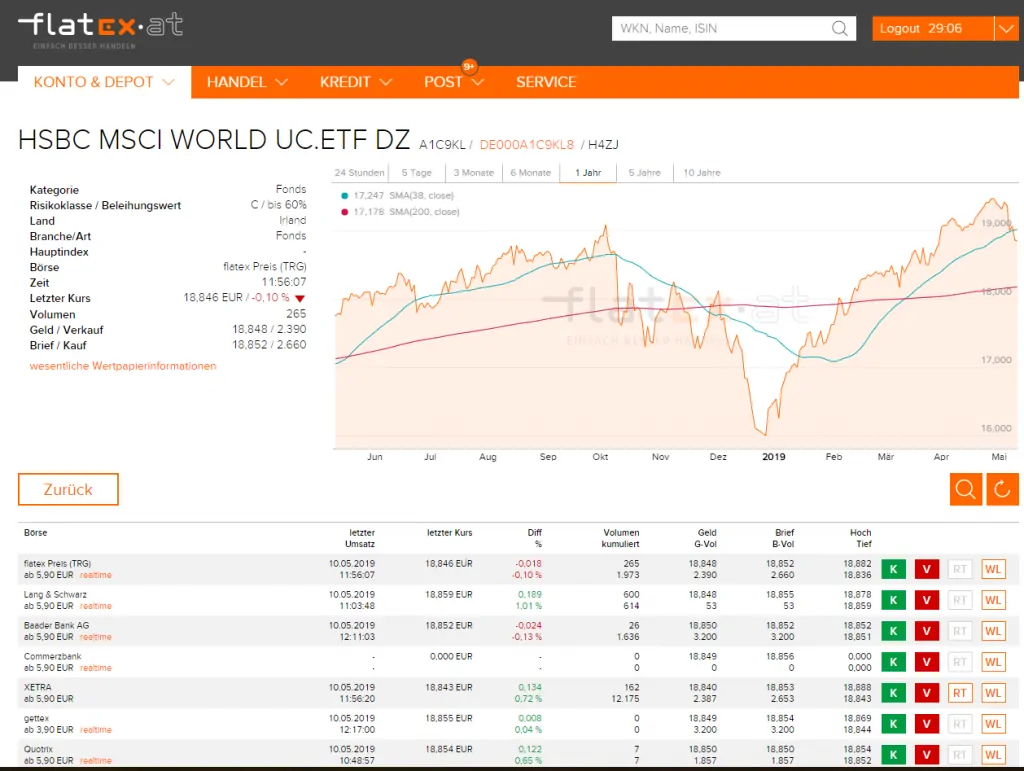
Task: Click the teal SMA(38, close) legend dot
Action: click(345, 196)
